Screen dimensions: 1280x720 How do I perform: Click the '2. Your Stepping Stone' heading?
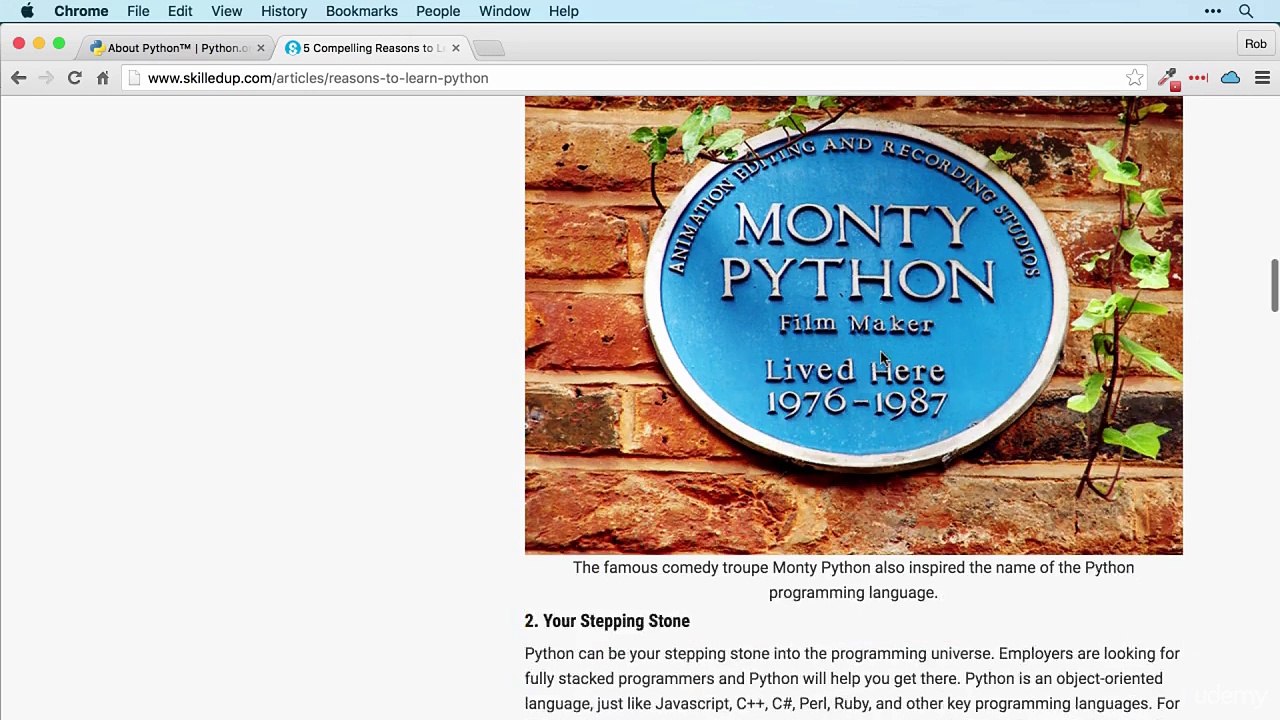click(607, 621)
